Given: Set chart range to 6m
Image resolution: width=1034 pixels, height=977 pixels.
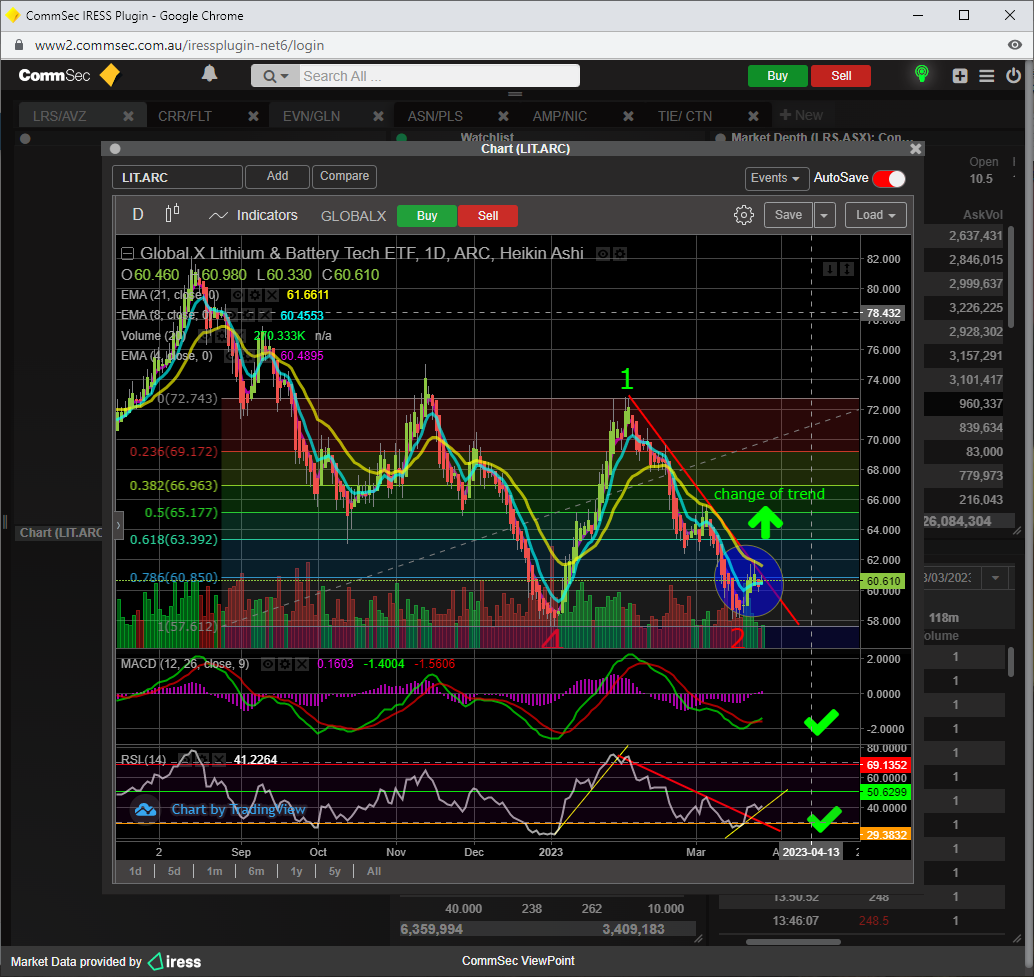Looking at the screenshot, I should point(256,871).
